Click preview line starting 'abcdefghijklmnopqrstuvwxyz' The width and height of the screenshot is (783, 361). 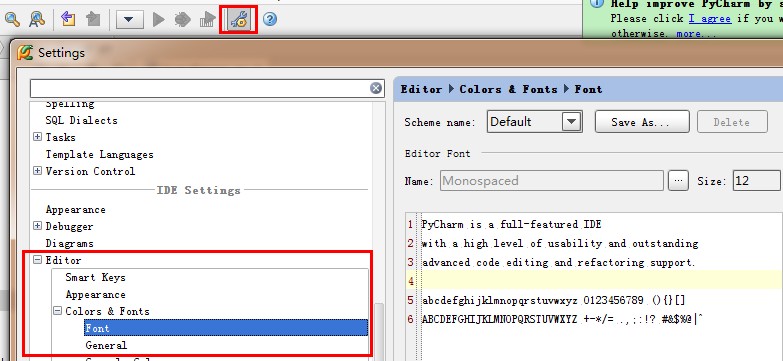pyautogui.click(x=553, y=300)
